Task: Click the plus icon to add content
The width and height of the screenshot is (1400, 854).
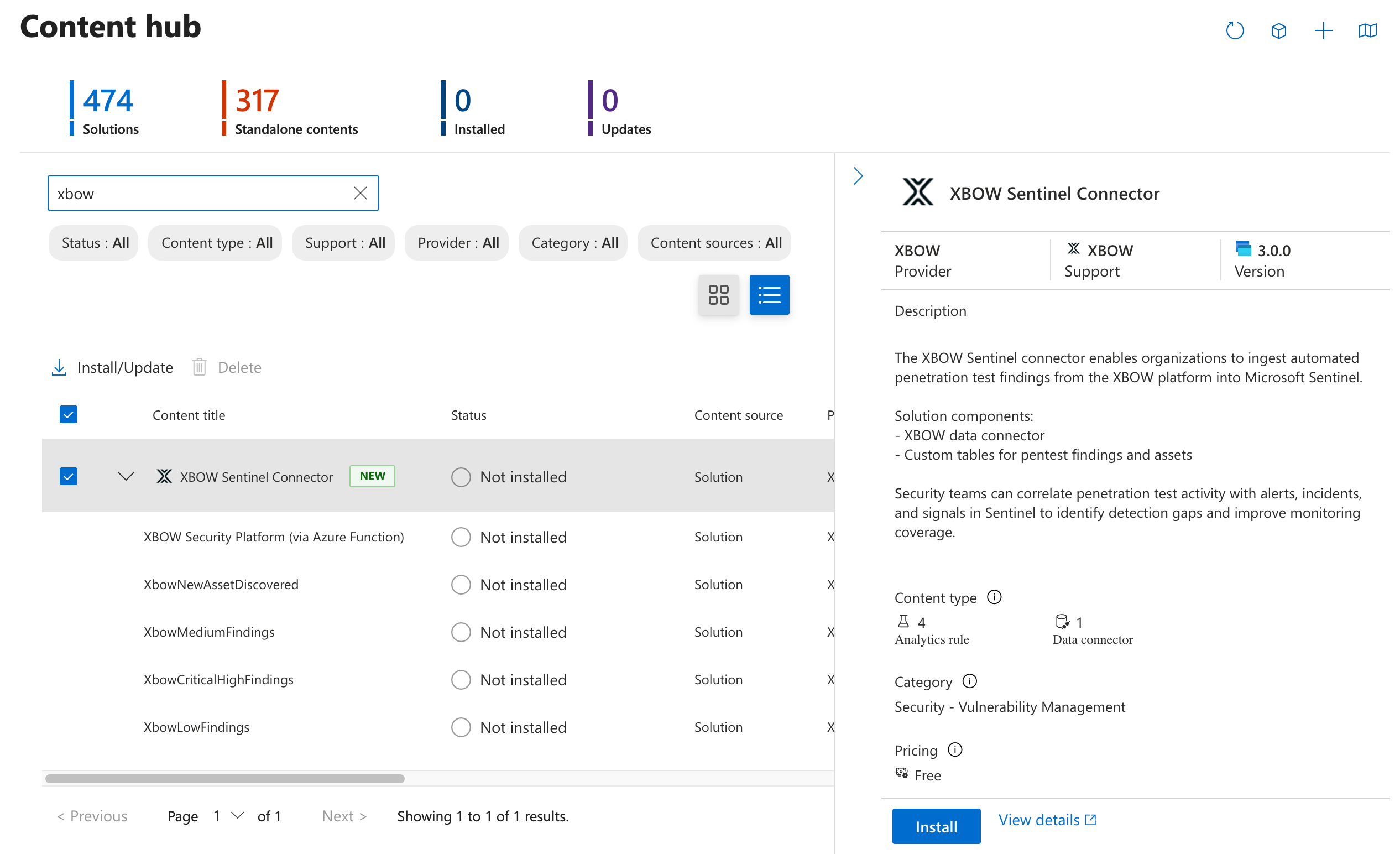Action: click(x=1323, y=30)
